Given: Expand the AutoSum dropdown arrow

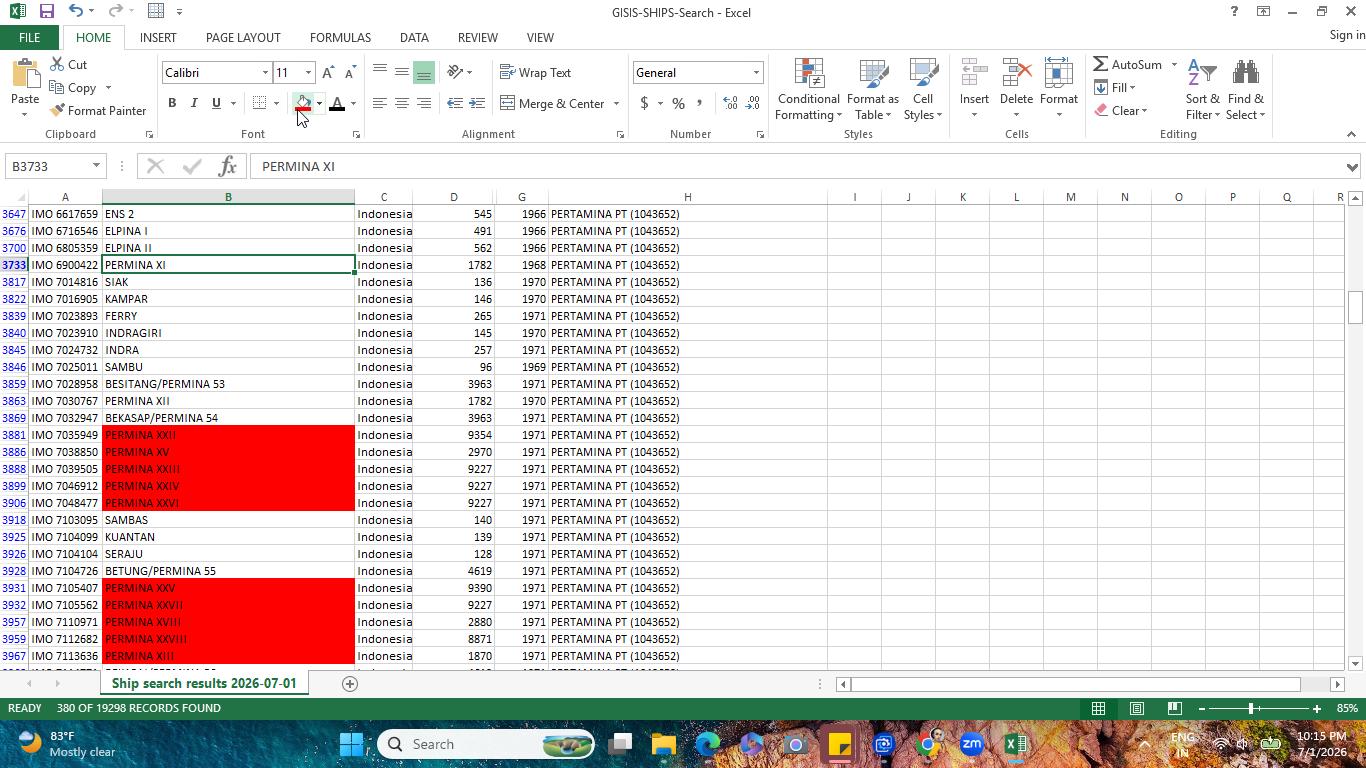Looking at the screenshot, I should tap(1174, 65).
